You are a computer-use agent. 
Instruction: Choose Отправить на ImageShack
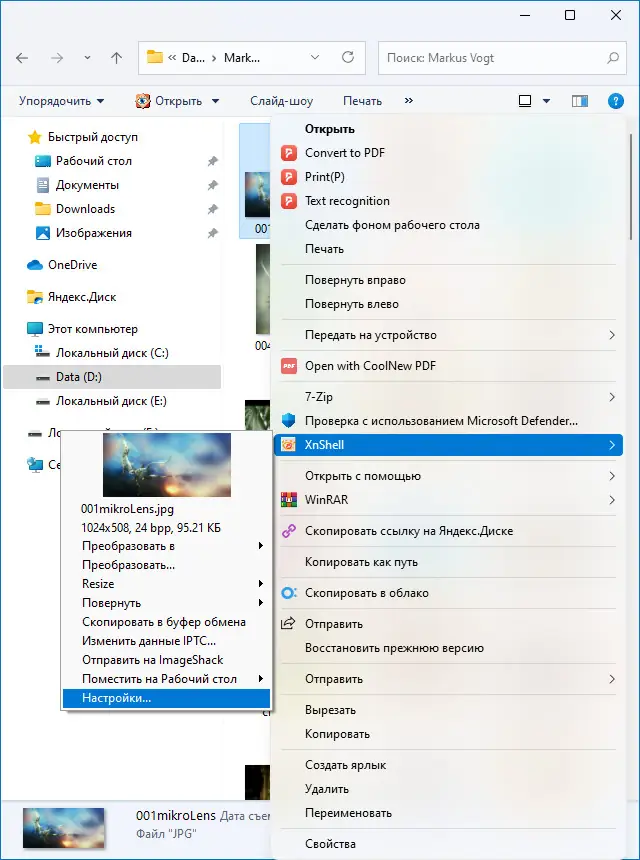pyautogui.click(x=166, y=660)
